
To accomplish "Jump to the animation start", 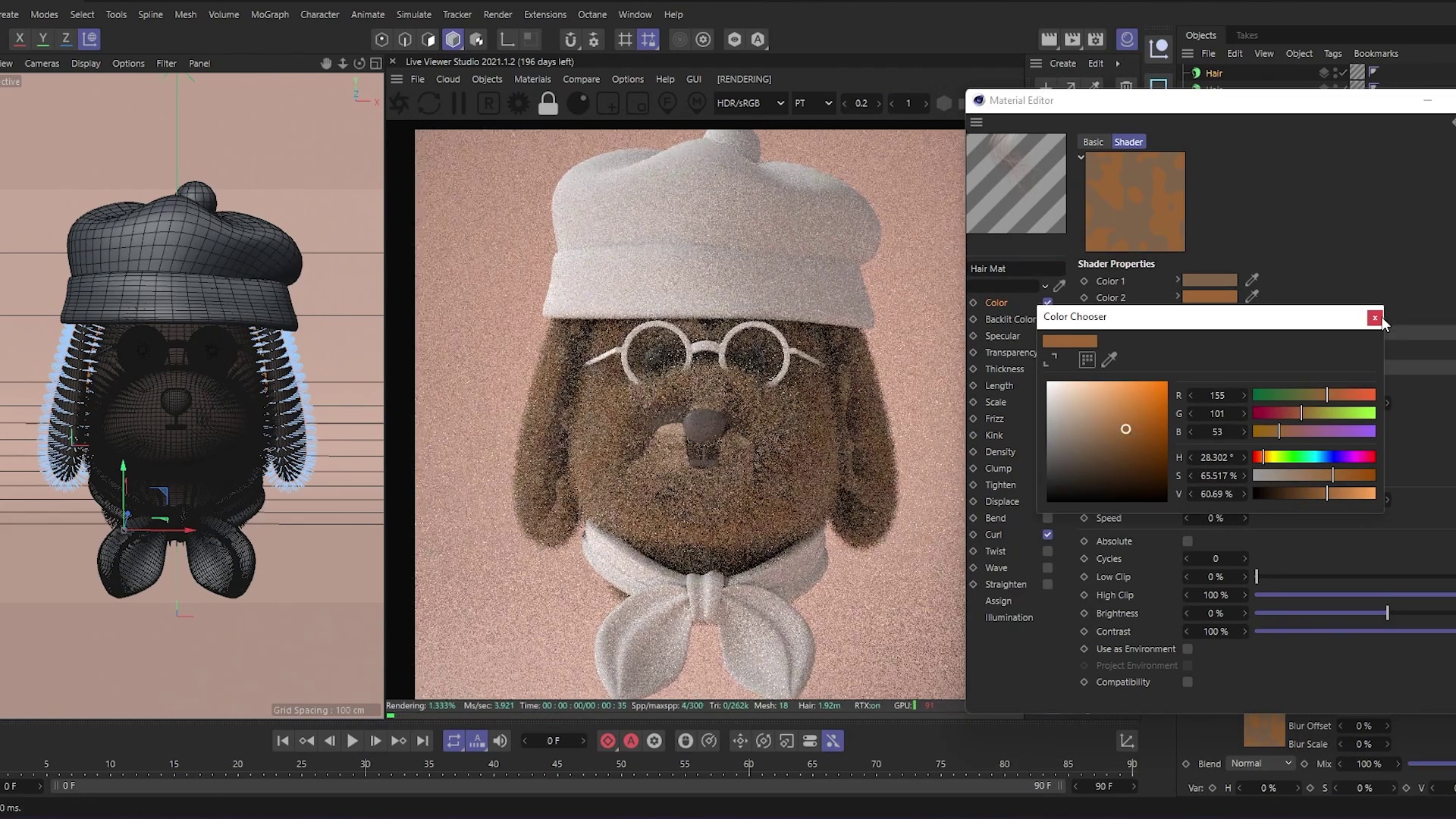I will pyautogui.click(x=283, y=741).
